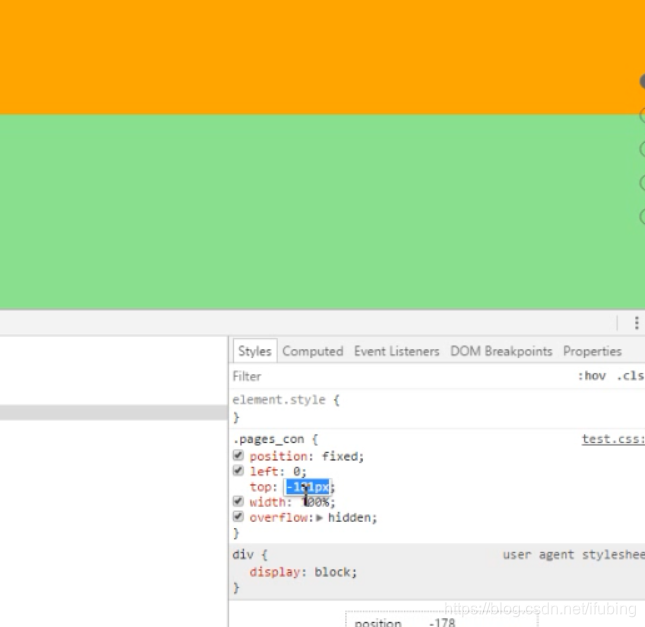Switch to the Styles tab

(x=255, y=351)
